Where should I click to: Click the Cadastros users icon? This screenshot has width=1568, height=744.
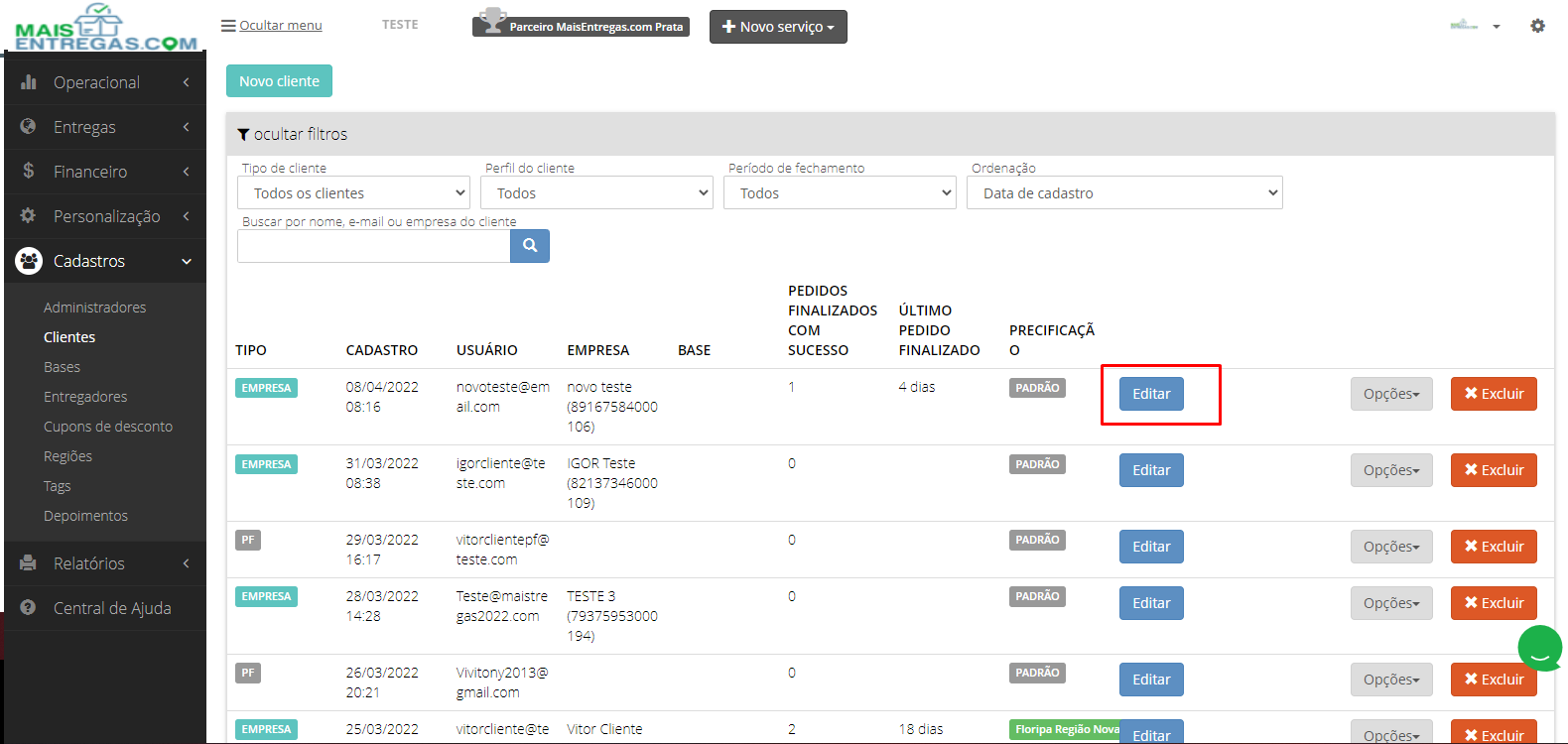point(29,261)
